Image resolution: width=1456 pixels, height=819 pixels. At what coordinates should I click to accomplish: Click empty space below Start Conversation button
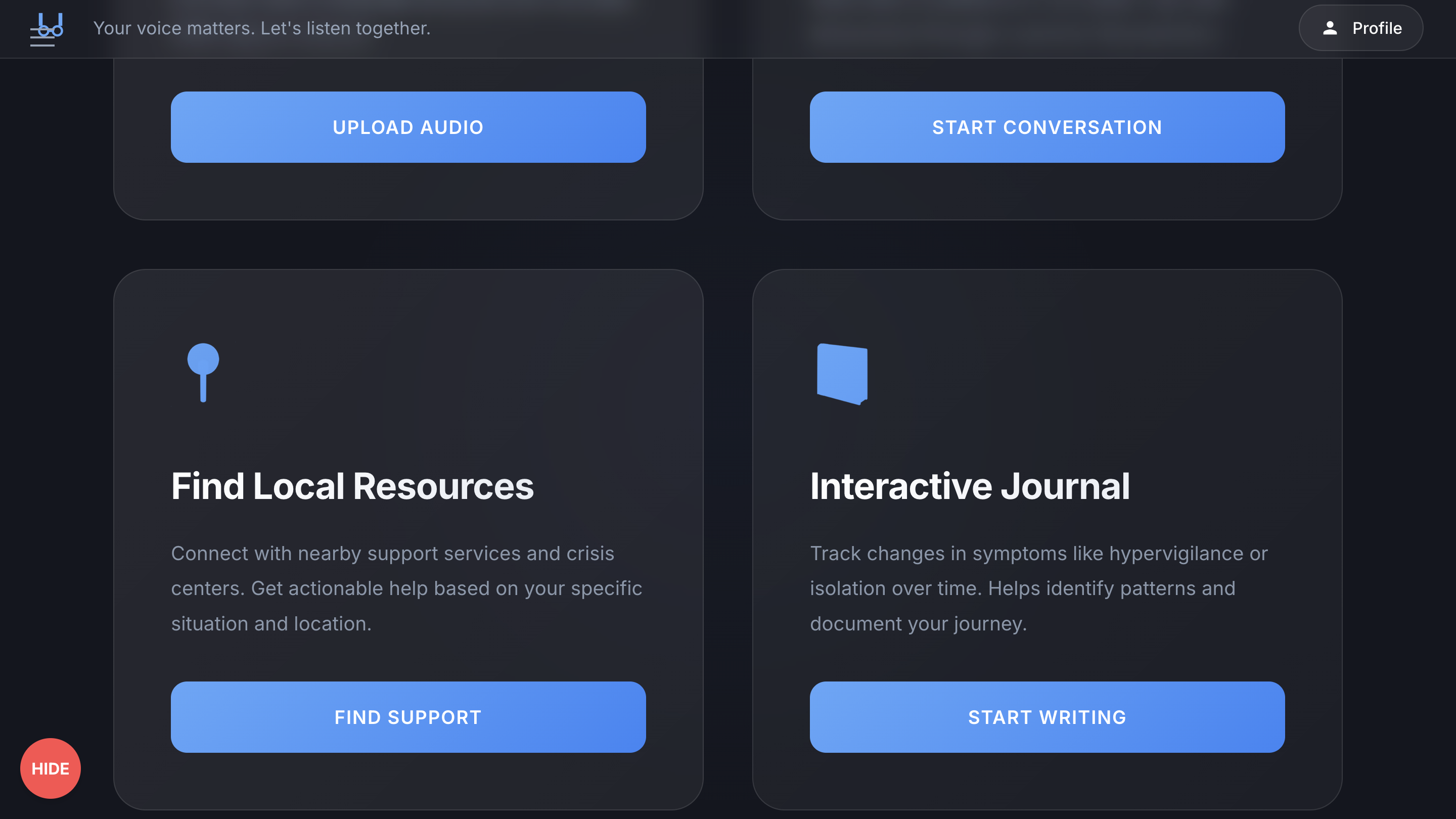coord(1047,191)
